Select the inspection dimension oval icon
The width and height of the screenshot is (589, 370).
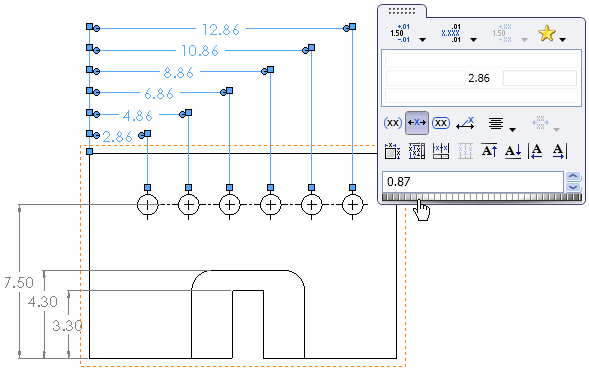click(x=441, y=123)
